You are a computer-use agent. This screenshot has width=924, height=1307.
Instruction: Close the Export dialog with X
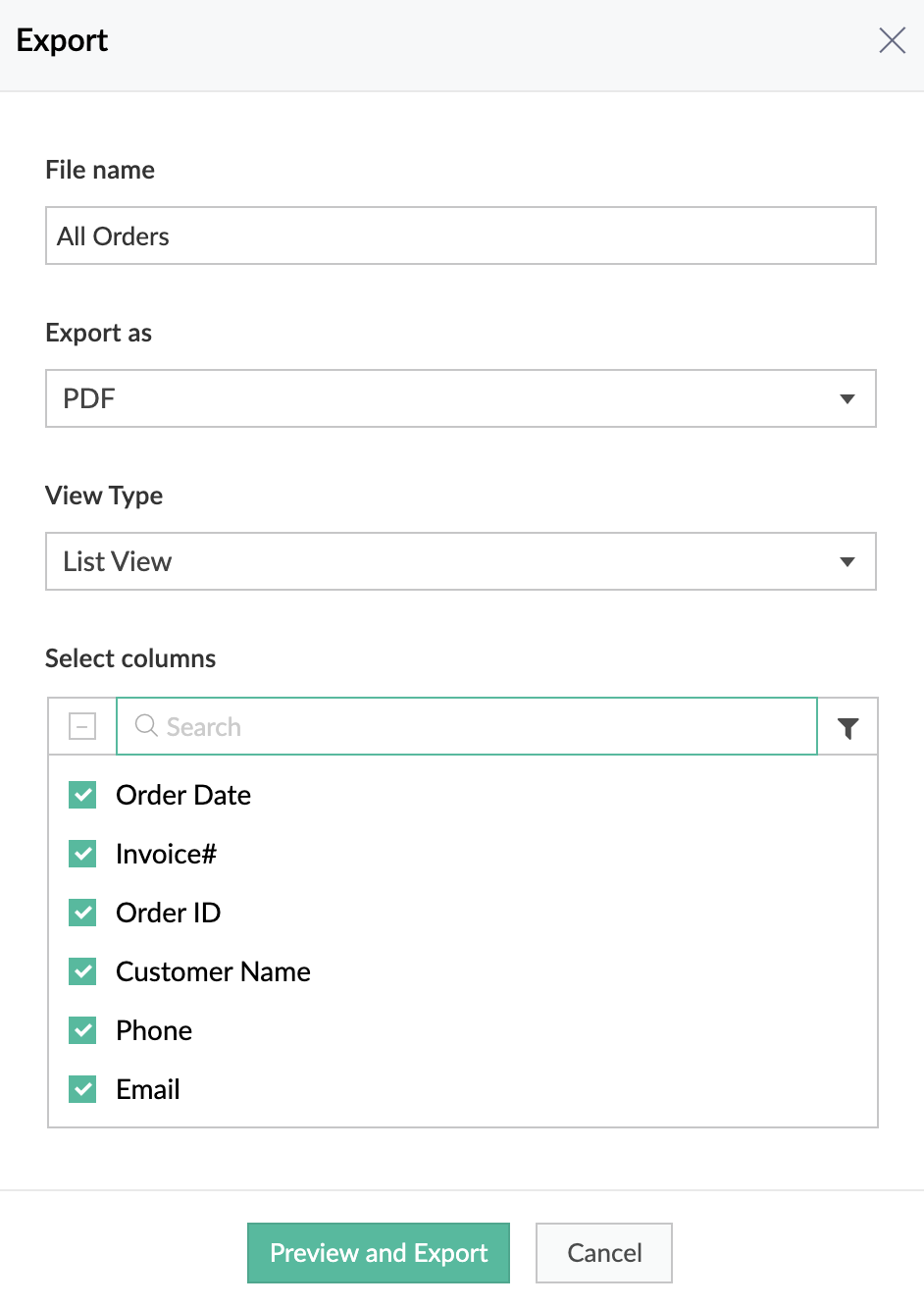point(892,40)
